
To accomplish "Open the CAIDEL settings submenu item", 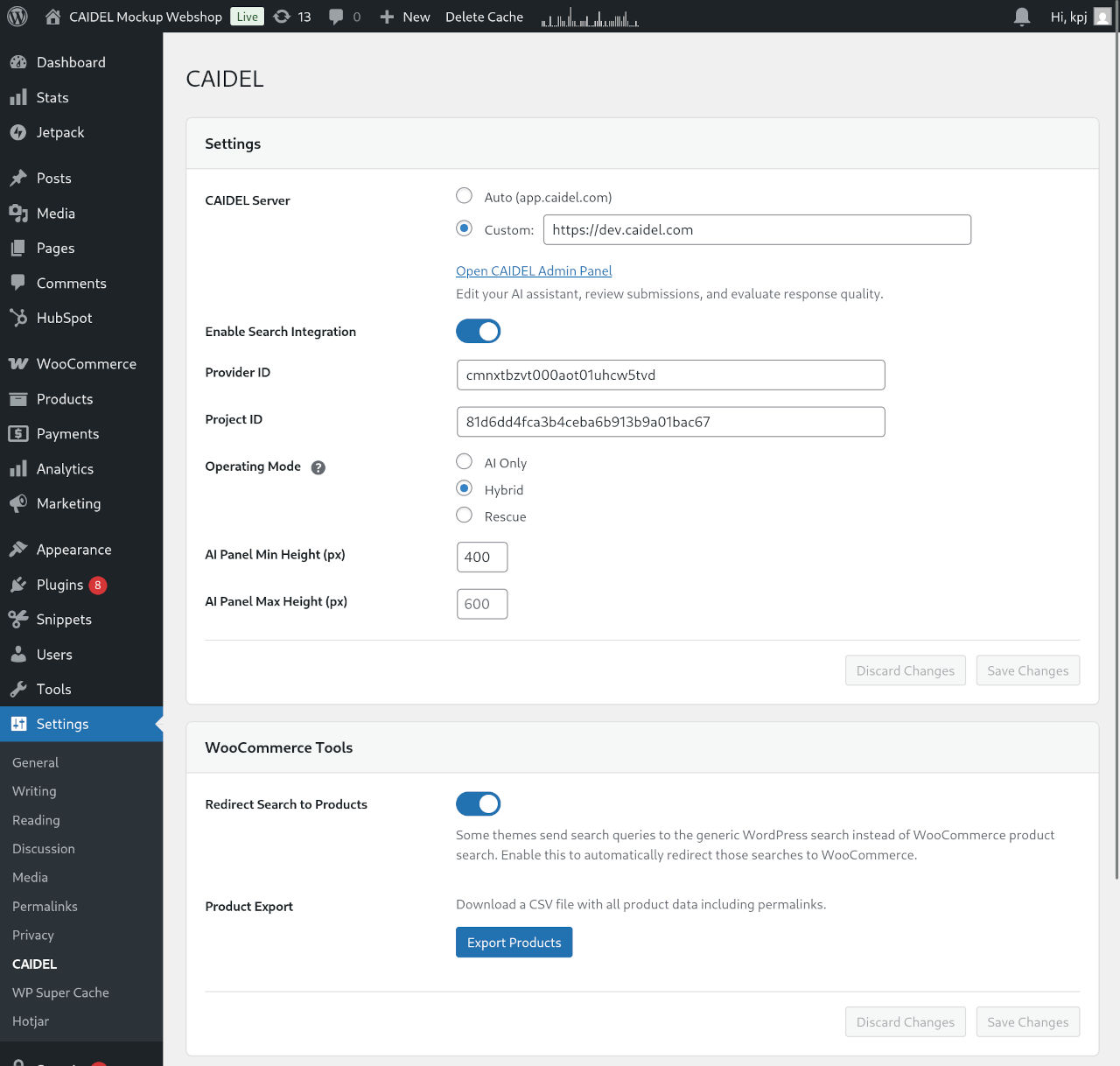I will coord(35,964).
